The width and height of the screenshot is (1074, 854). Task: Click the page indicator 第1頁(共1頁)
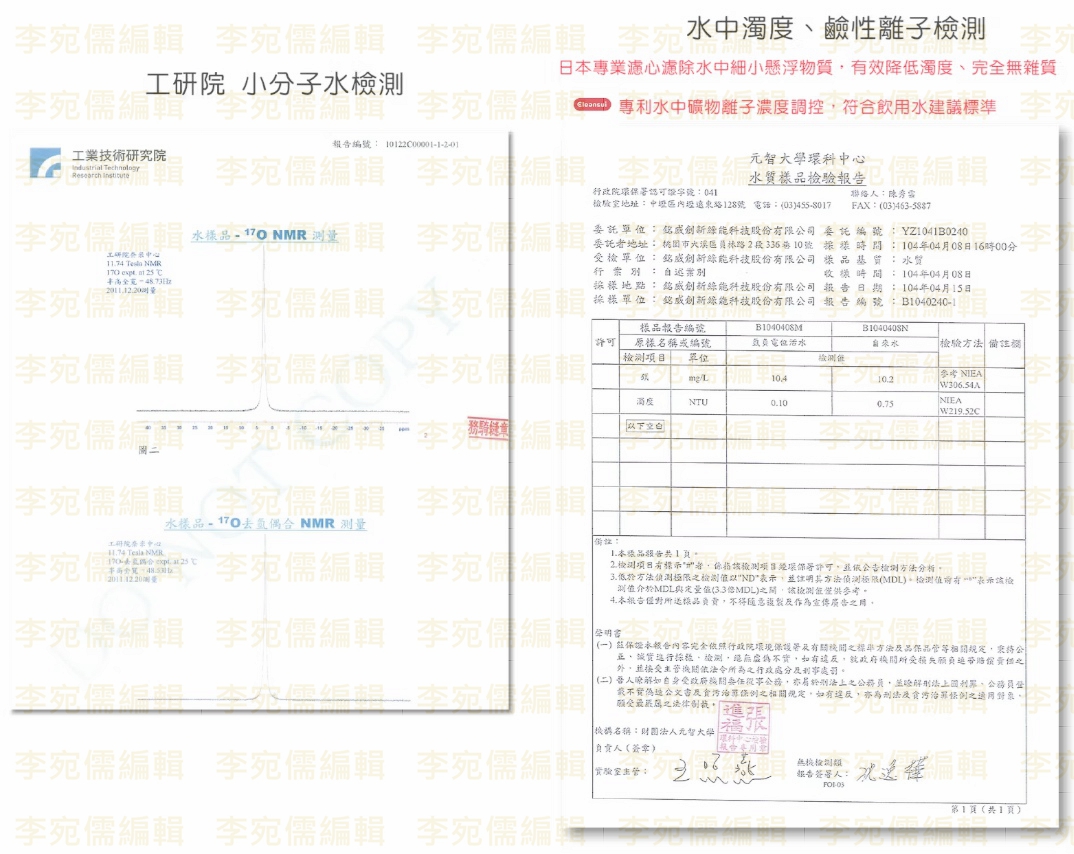tap(985, 809)
